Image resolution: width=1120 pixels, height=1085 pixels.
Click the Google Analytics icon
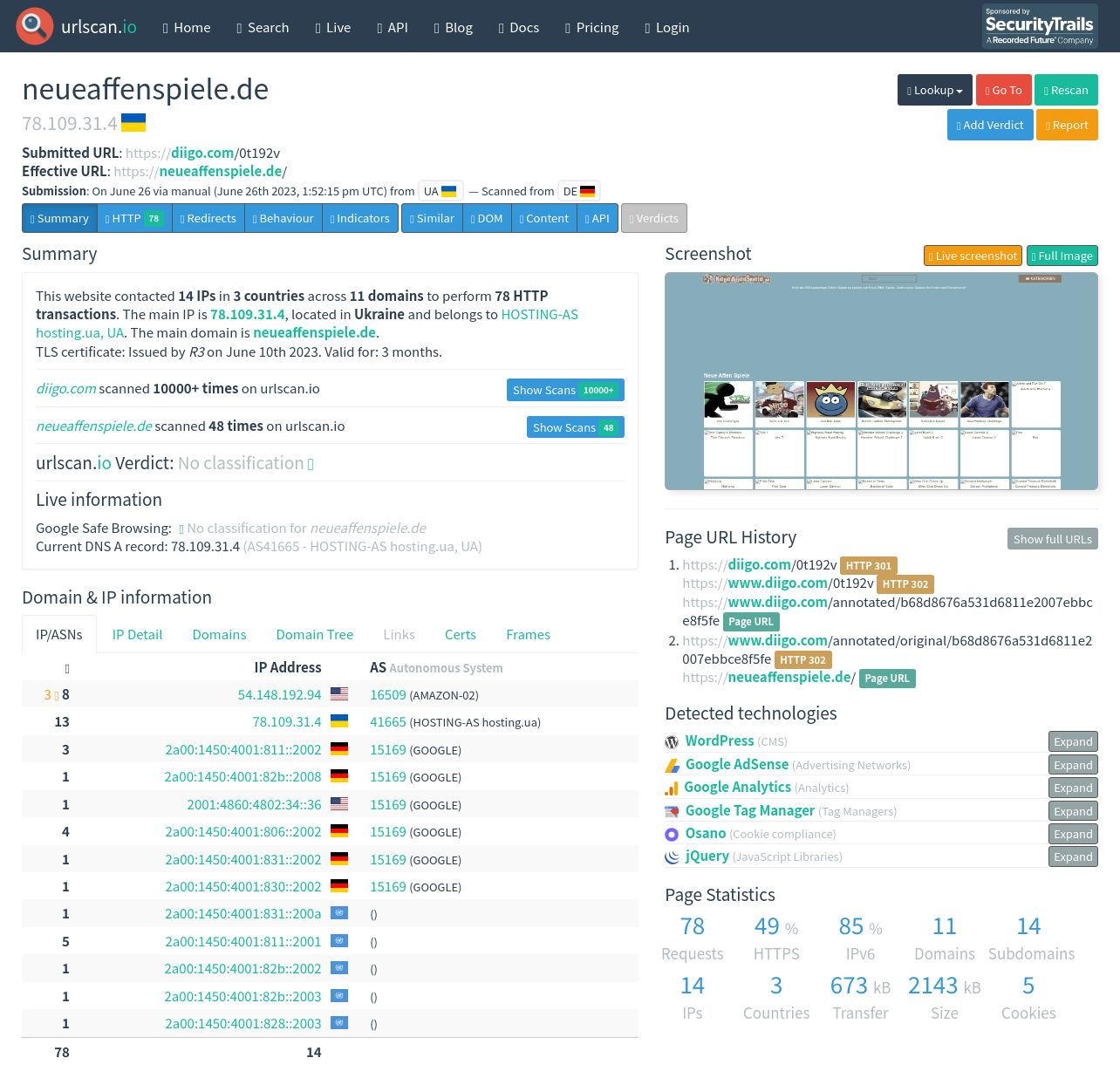tap(672, 788)
